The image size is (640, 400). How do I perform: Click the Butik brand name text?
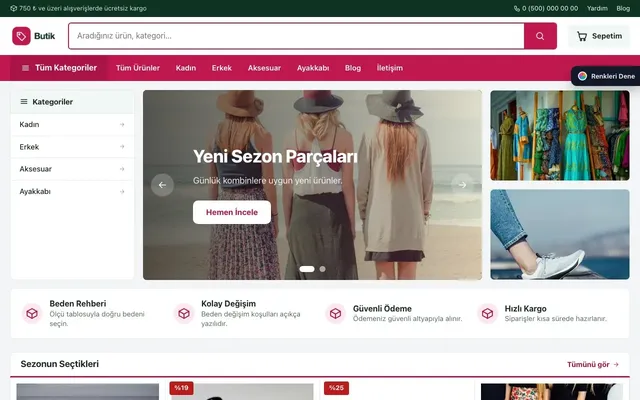pyautogui.click(x=44, y=36)
